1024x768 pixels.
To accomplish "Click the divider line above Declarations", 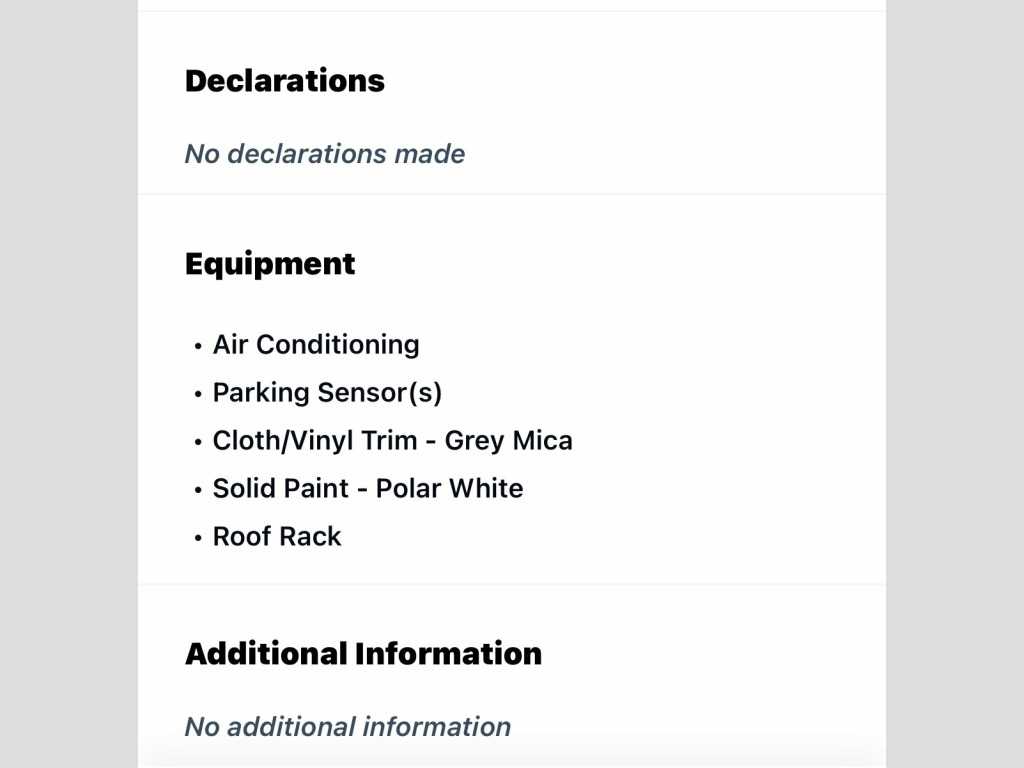I will click(x=512, y=11).
